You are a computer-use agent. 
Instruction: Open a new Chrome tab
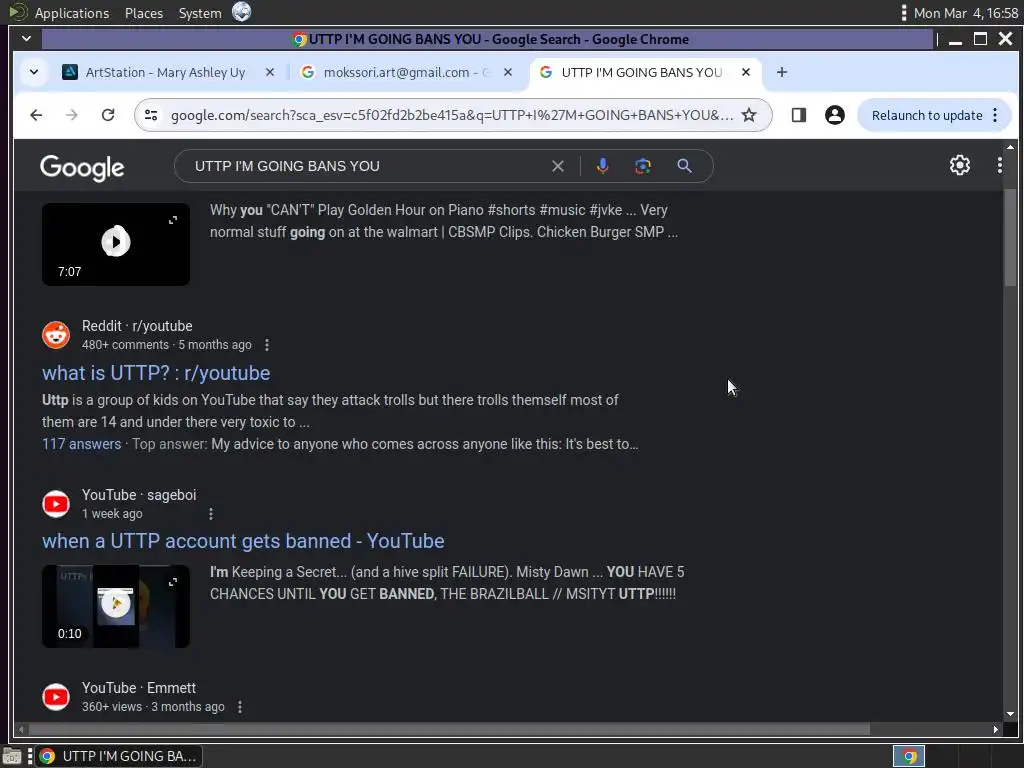pos(782,72)
